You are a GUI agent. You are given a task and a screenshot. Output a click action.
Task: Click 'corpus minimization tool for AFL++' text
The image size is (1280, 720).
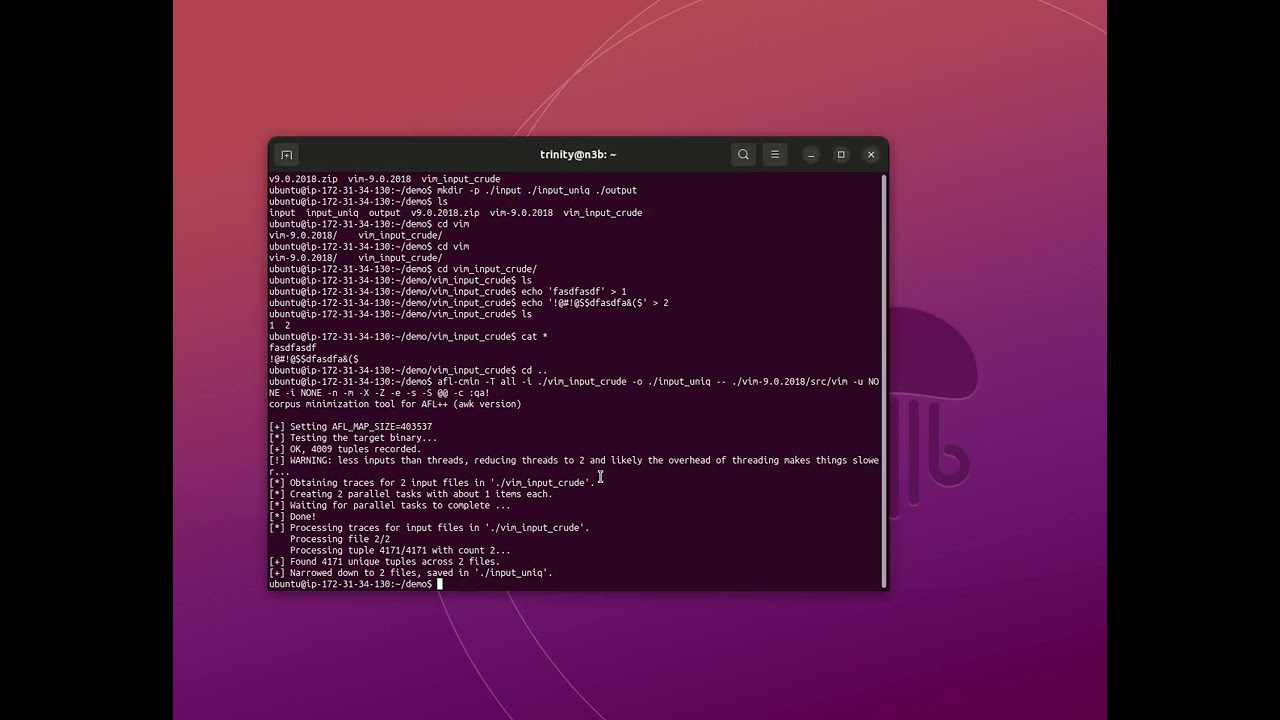[395, 404]
